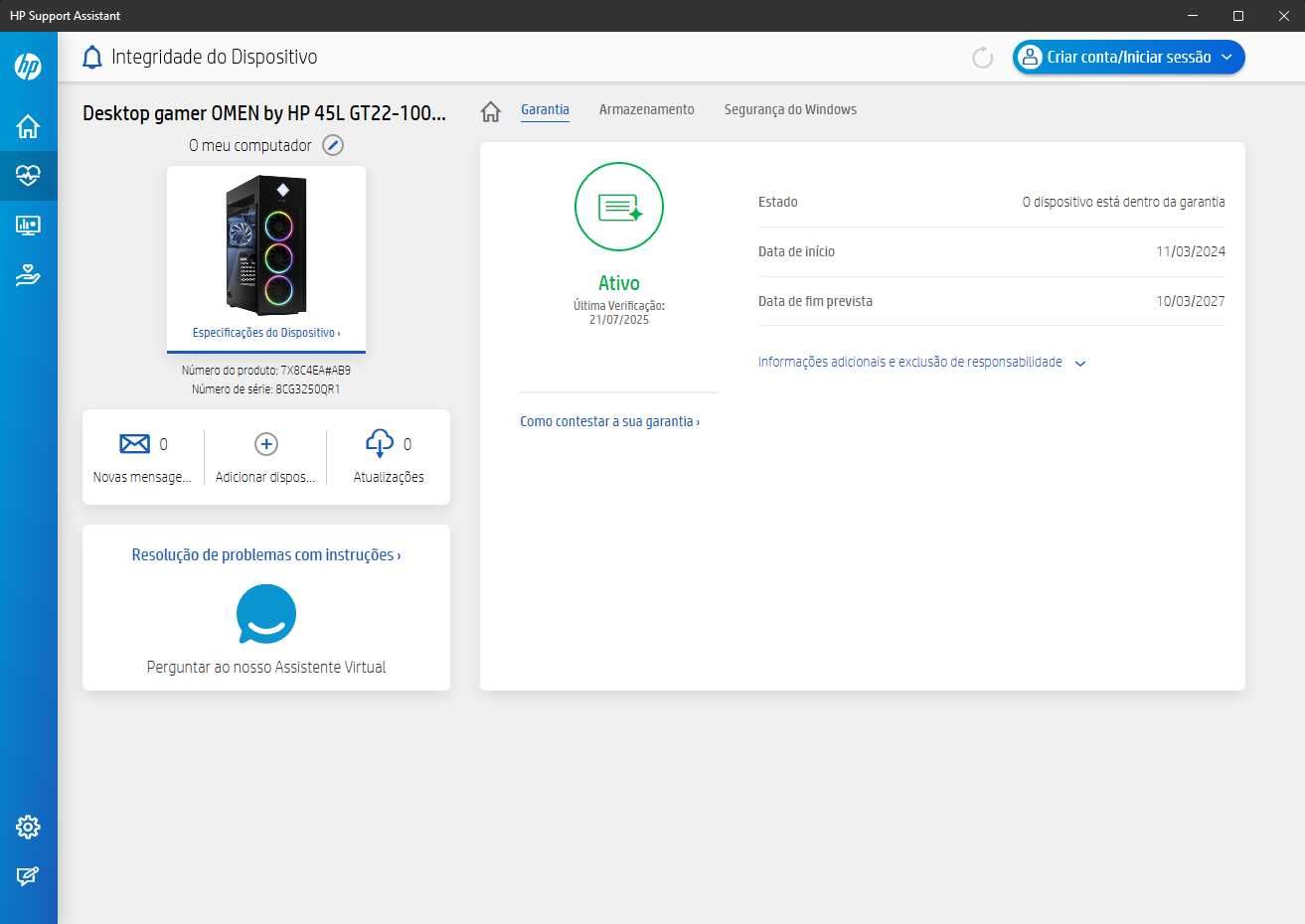Switch to the Armazenamento tab
This screenshot has height=924, width=1305.
coord(646,109)
